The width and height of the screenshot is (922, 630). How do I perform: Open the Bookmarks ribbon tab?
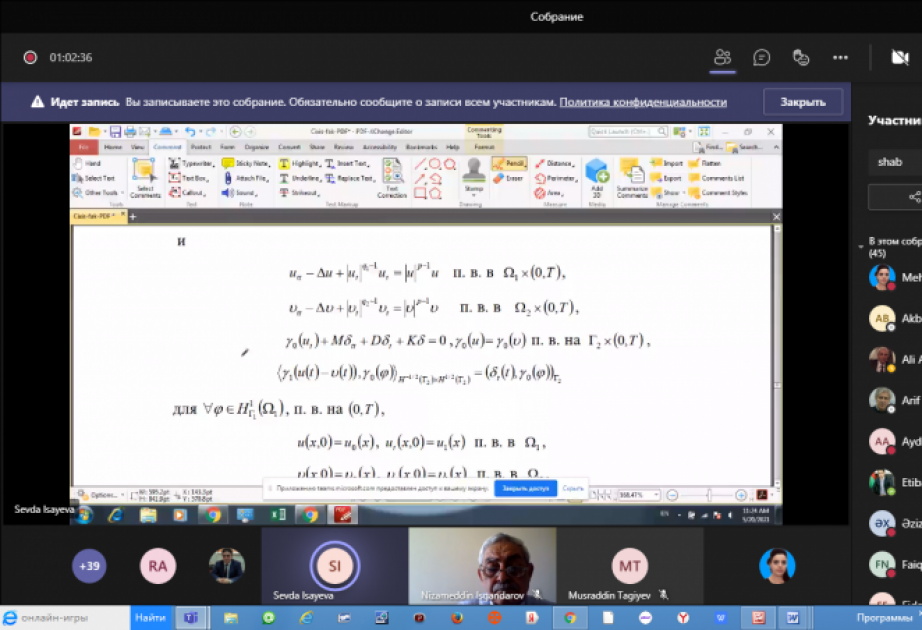point(421,147)
